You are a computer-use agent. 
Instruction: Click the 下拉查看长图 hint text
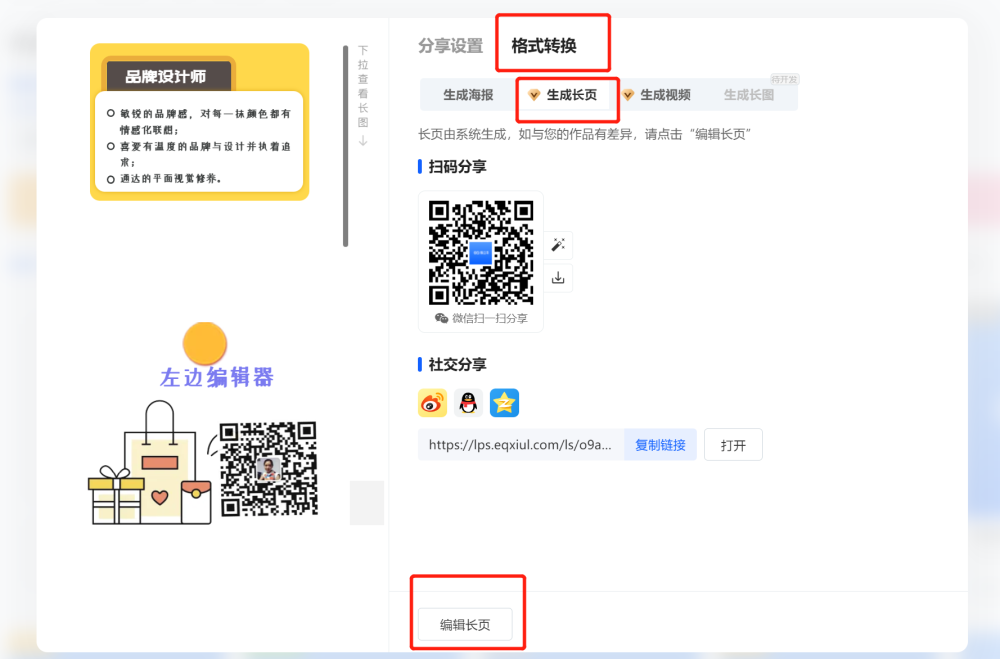[x=363, y=86]
